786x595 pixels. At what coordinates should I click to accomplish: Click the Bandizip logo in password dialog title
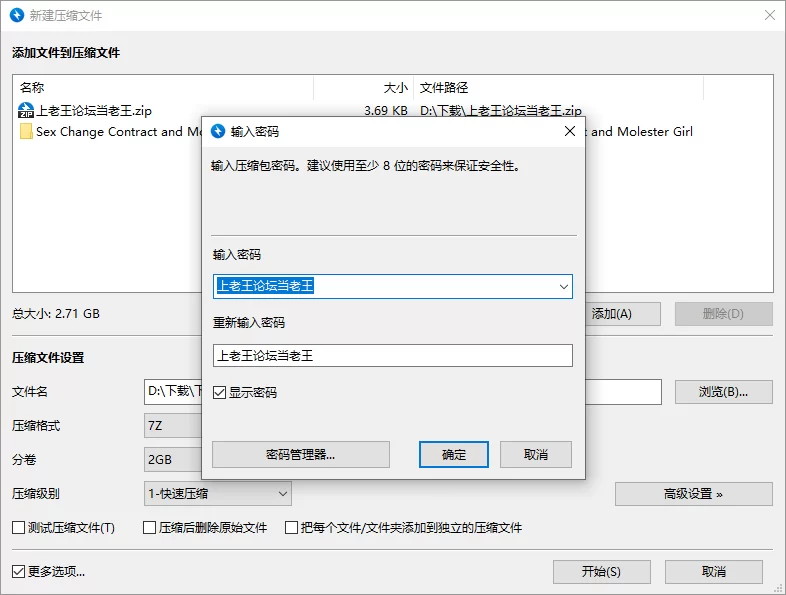tap(218, 131)
